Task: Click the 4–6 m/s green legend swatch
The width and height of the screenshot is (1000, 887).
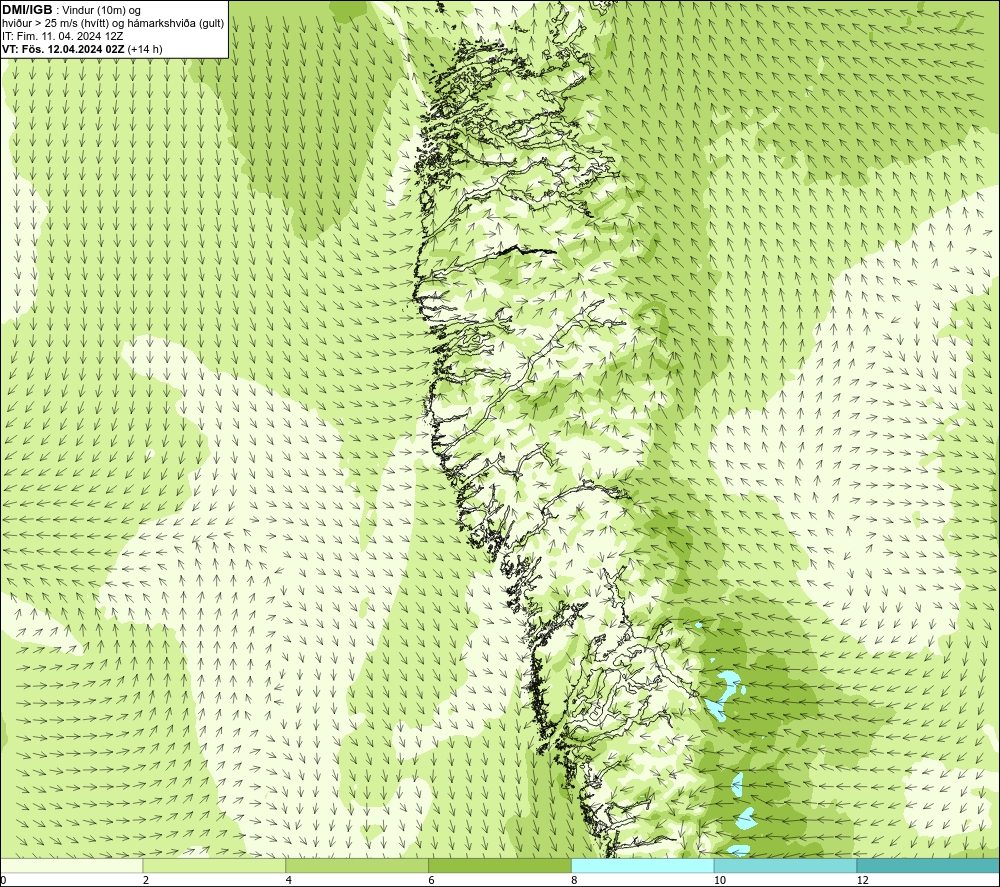Action: coord(357,866)
